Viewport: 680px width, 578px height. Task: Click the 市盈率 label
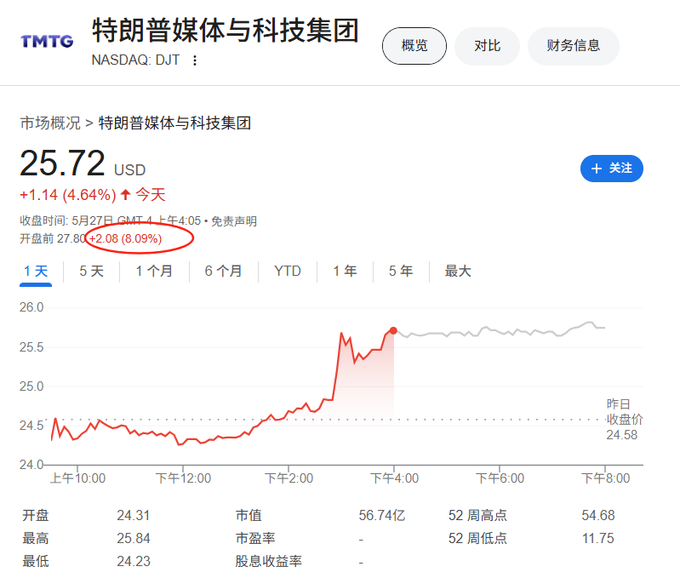(255, 539)
